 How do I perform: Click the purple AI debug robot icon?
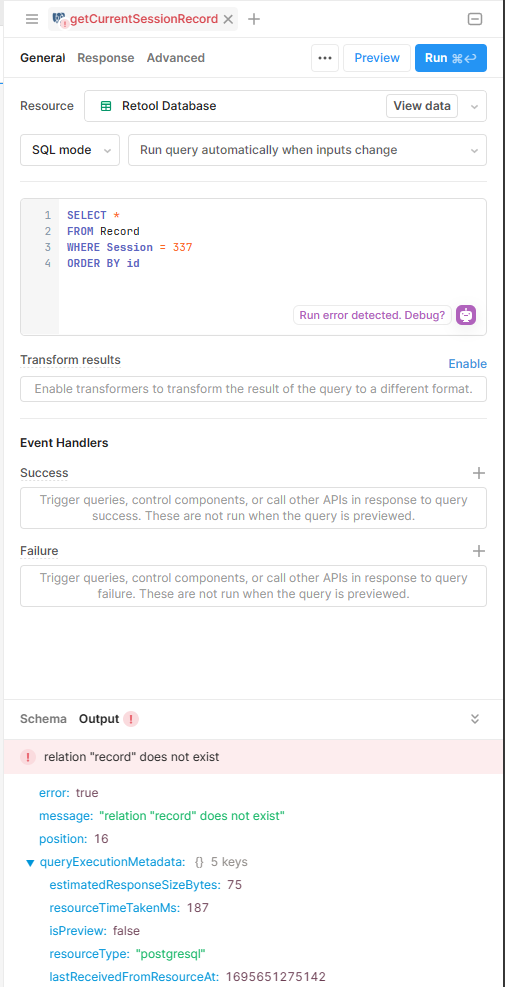click(466, 315)
